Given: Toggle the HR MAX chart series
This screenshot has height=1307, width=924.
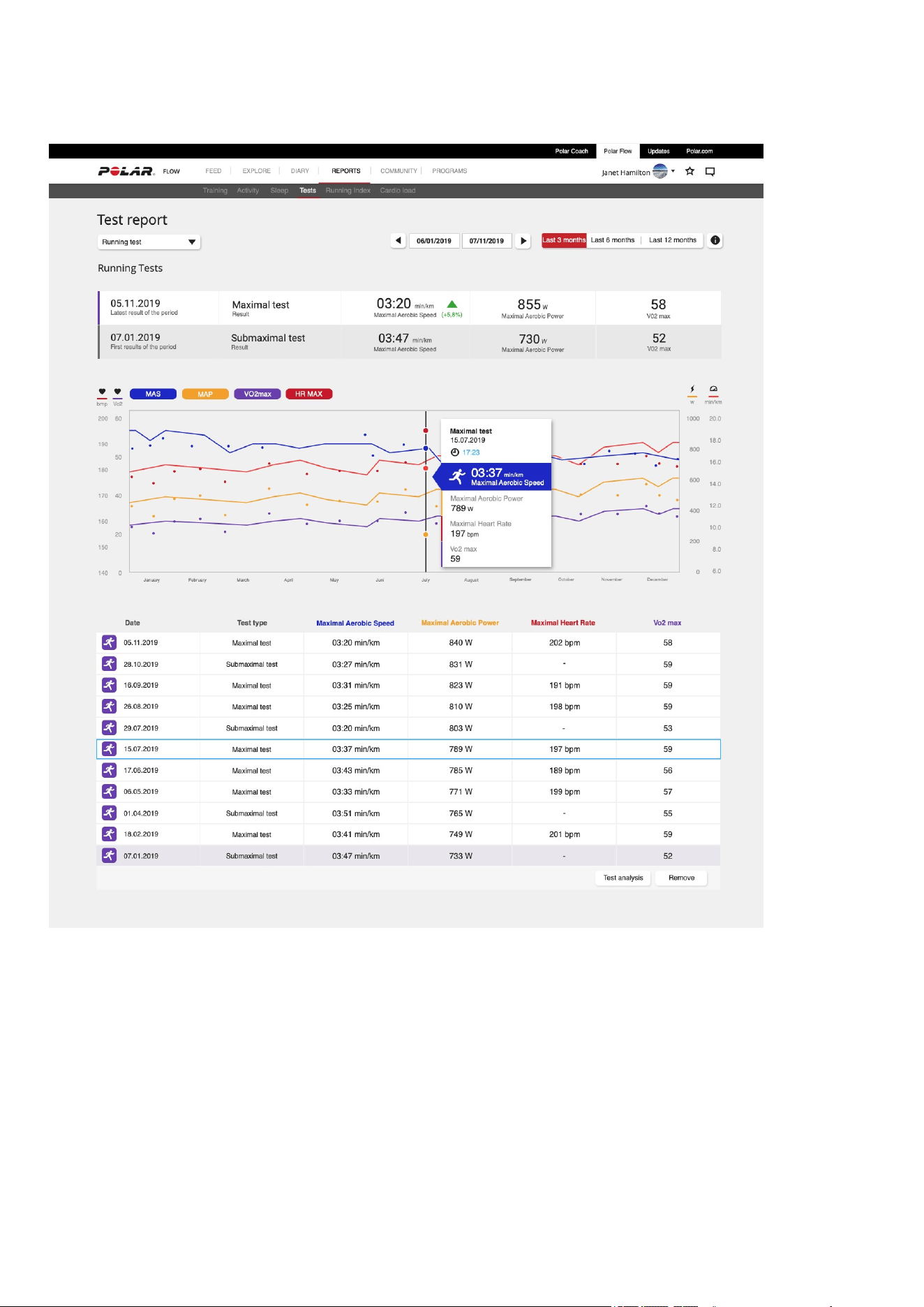Looking at the screenshot, I should pos(309,394).
